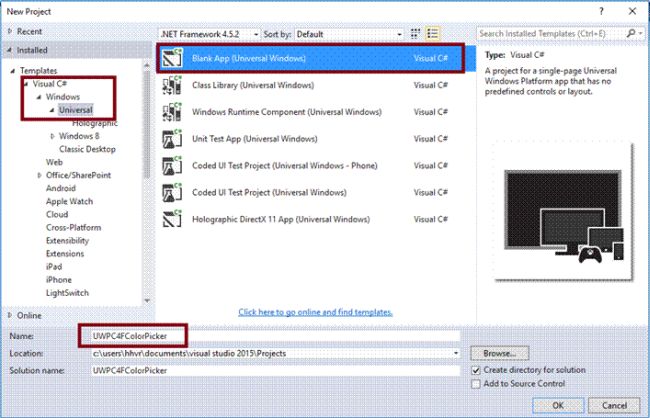650x418 pixels.
Task: Click the tree scrollbar up arrow
Action: point(147,65)
